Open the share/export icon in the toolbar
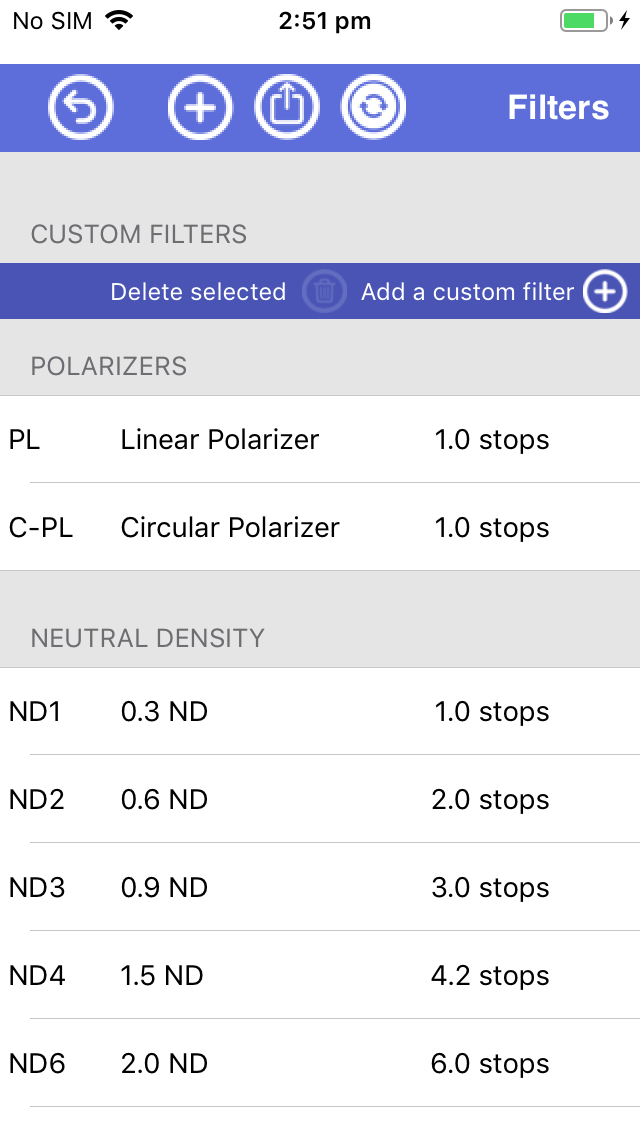The width and height of the screenshot is (640, 1136). point(287,107)
